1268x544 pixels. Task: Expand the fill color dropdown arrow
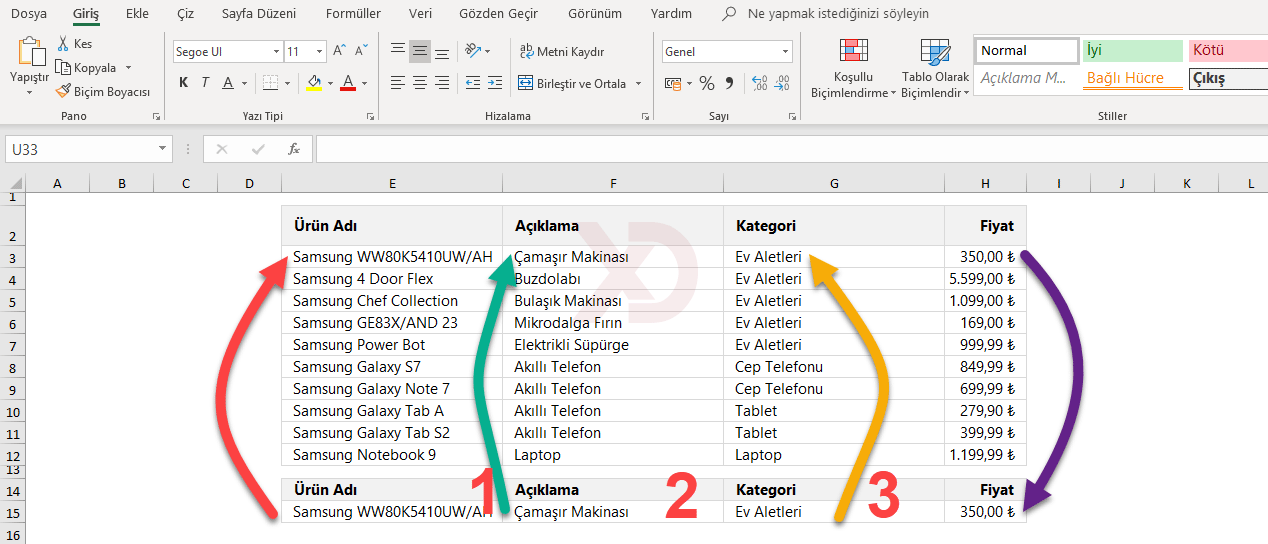pos(330,83)
